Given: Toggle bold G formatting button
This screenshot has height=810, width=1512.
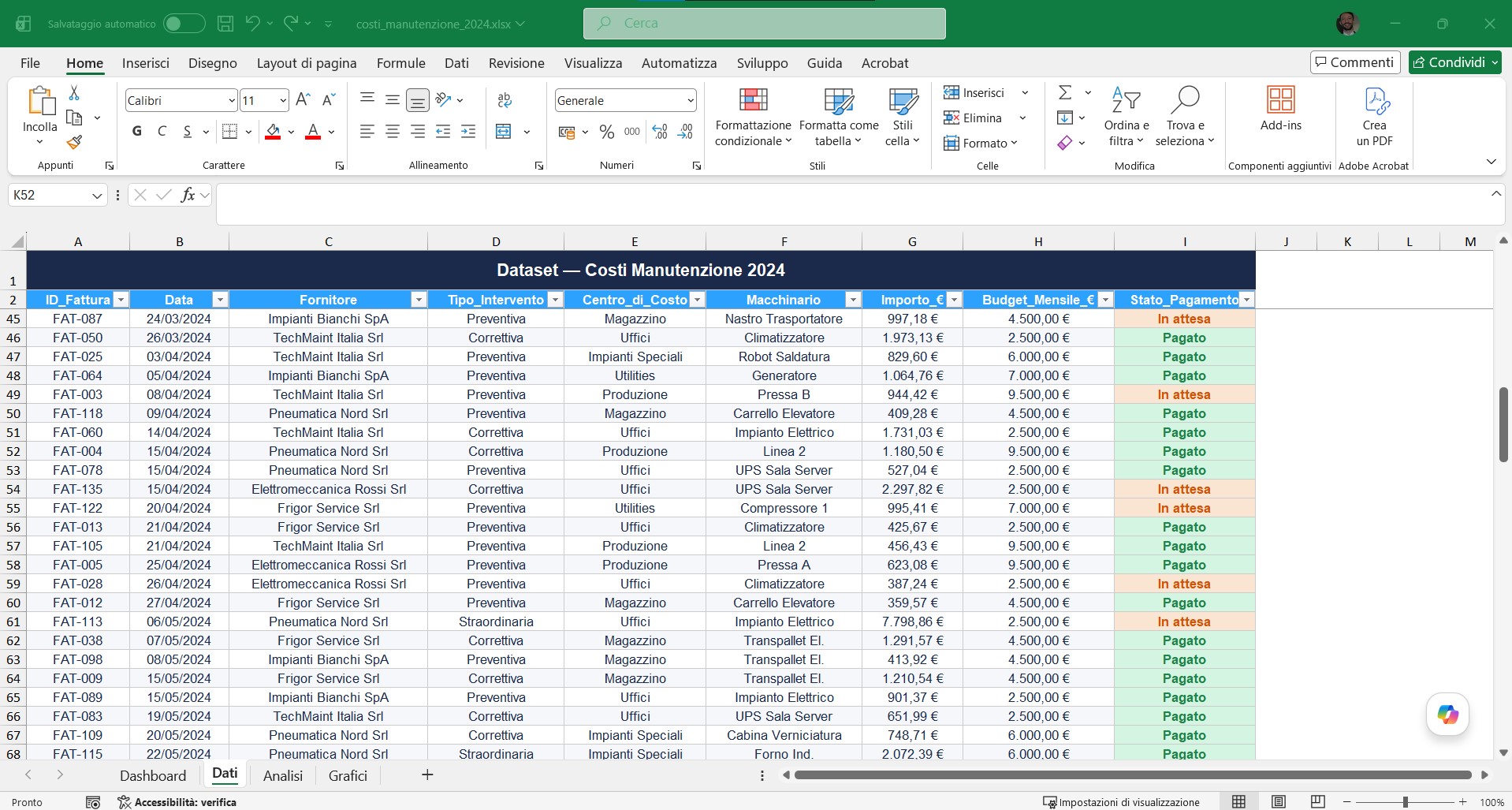Looking at the screenshot, I should (137, 132).
